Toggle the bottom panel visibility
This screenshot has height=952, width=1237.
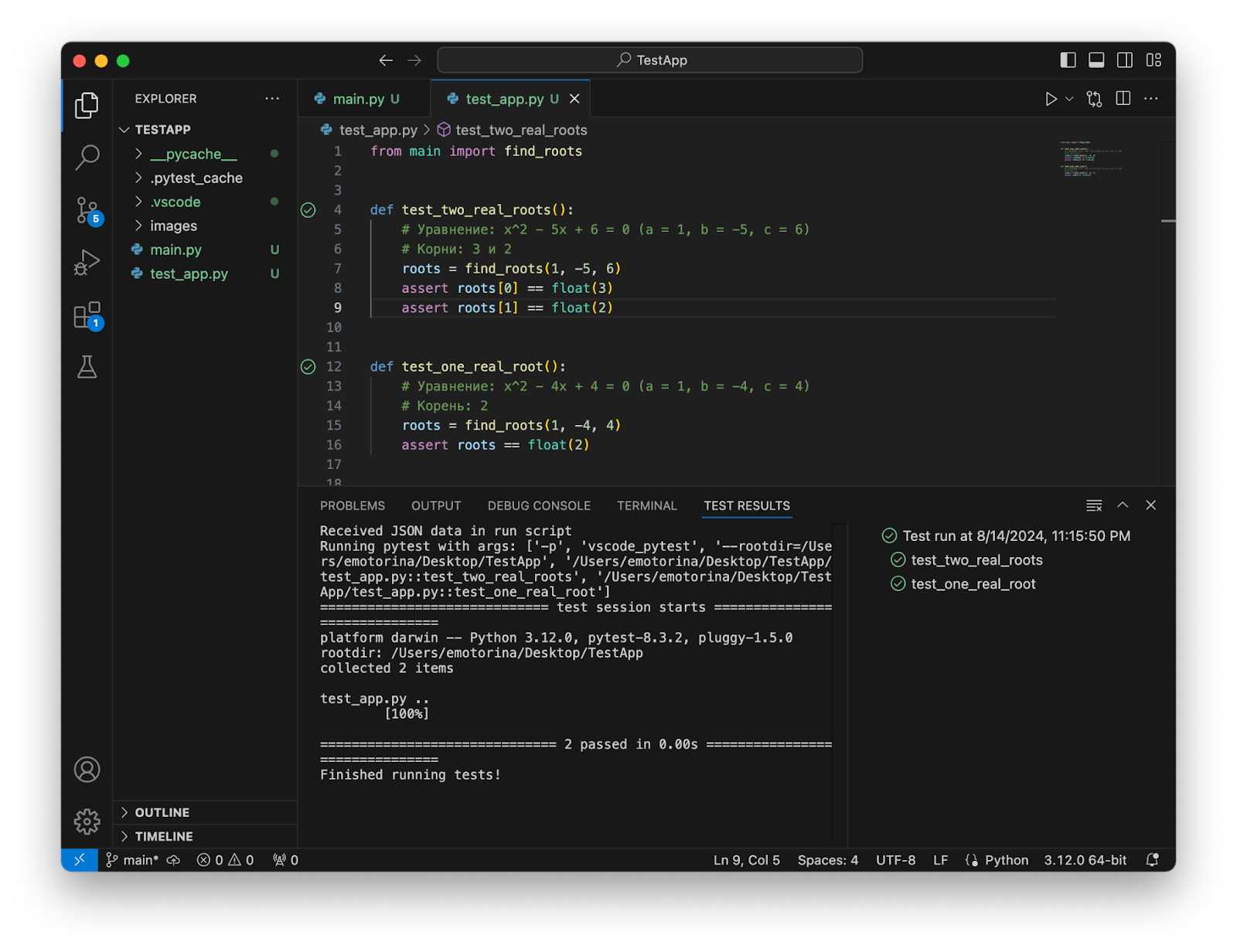point(1096,60)
